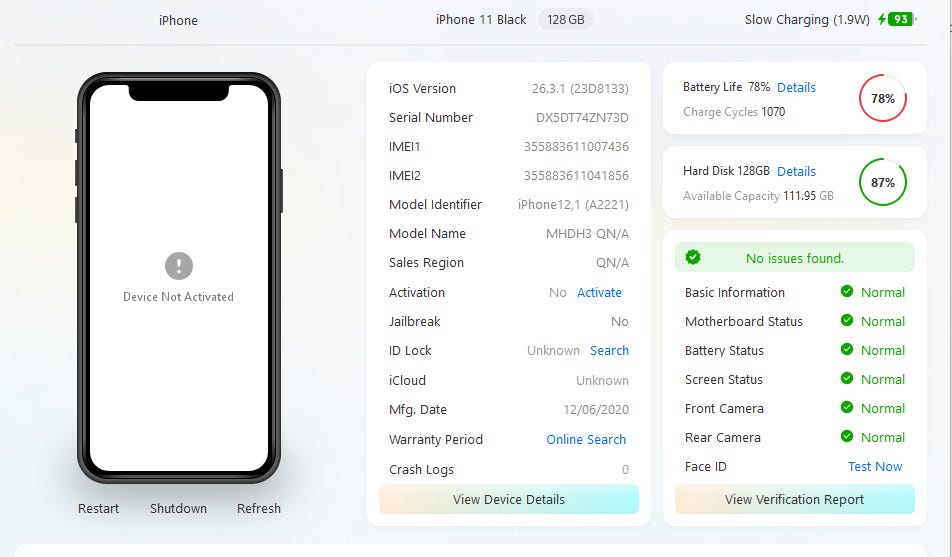Click the 87% hard disk capacity ring

[x=883, y=182]
